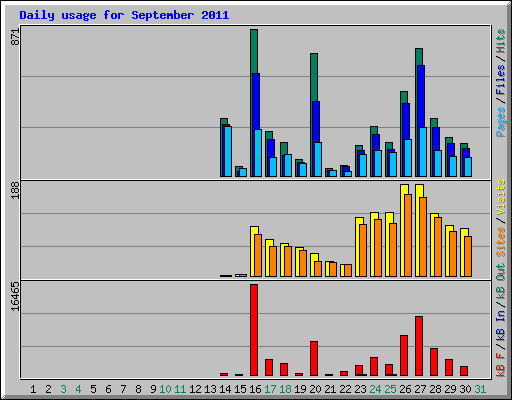Click the 188 visits axis value
The height and width of the screenshot is (400, 512).
[x=16, y=190]
